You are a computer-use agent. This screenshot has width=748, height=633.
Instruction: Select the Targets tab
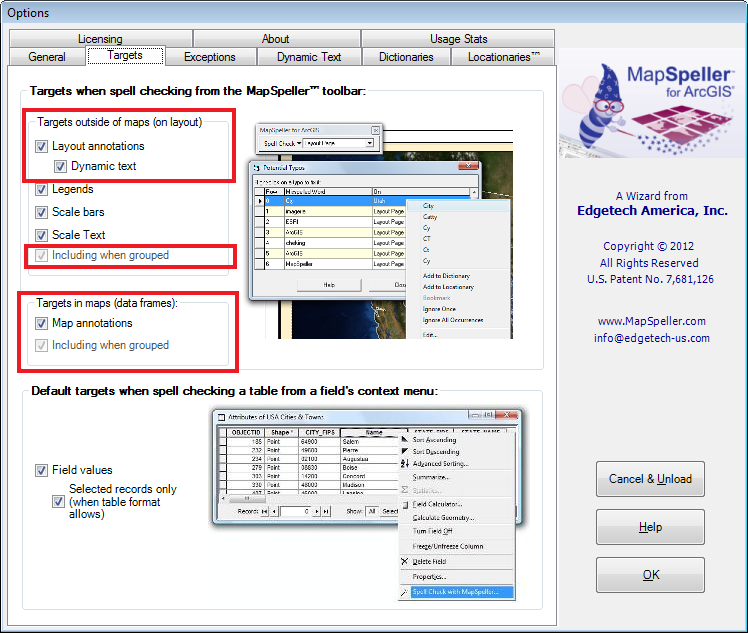[x=125, y=55]
